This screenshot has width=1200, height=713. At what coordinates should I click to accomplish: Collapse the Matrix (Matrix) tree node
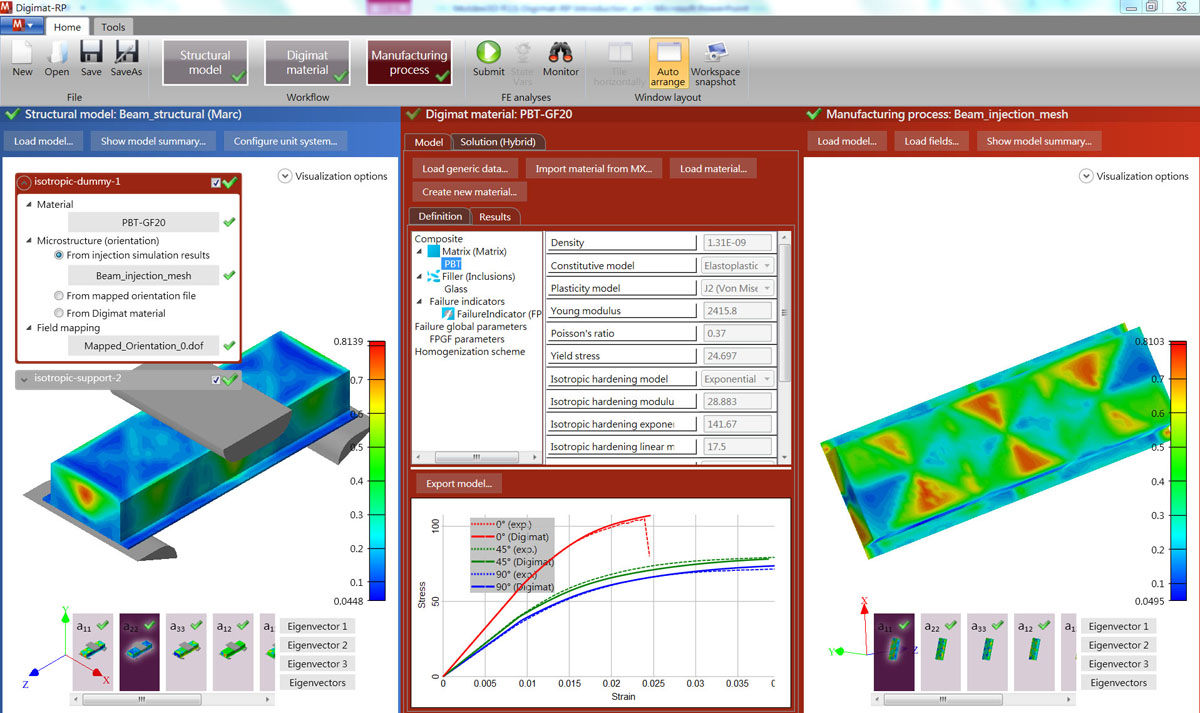click(x=420, y=251)
